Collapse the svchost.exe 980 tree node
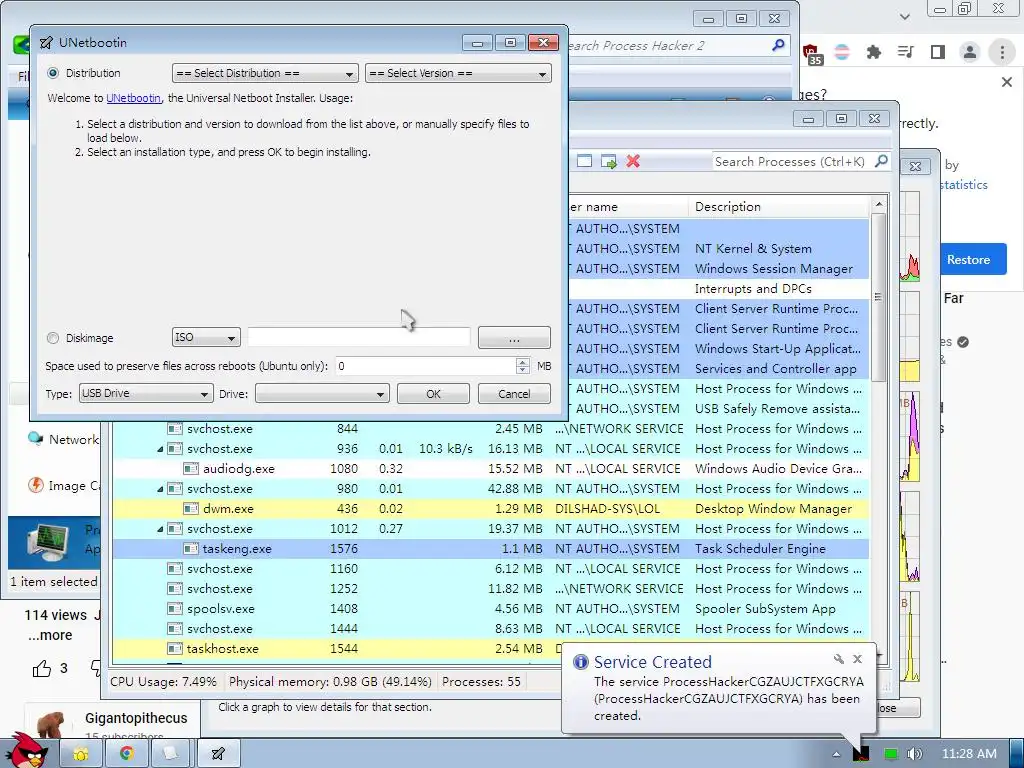 click(x=160, y=489)
